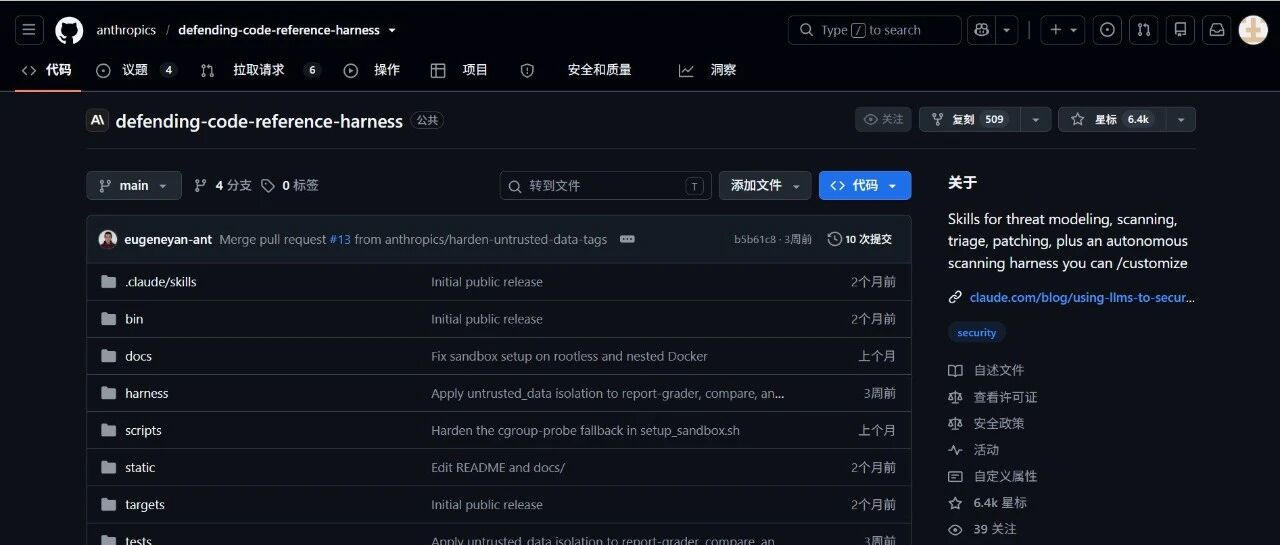Open the 添加文件 dropdown
Screen dimensions: 1280x545
click(x=765, y=185)
